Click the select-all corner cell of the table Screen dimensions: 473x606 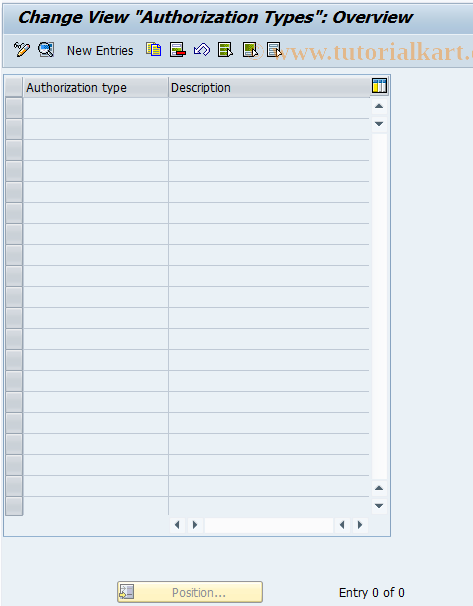(14, 87)
